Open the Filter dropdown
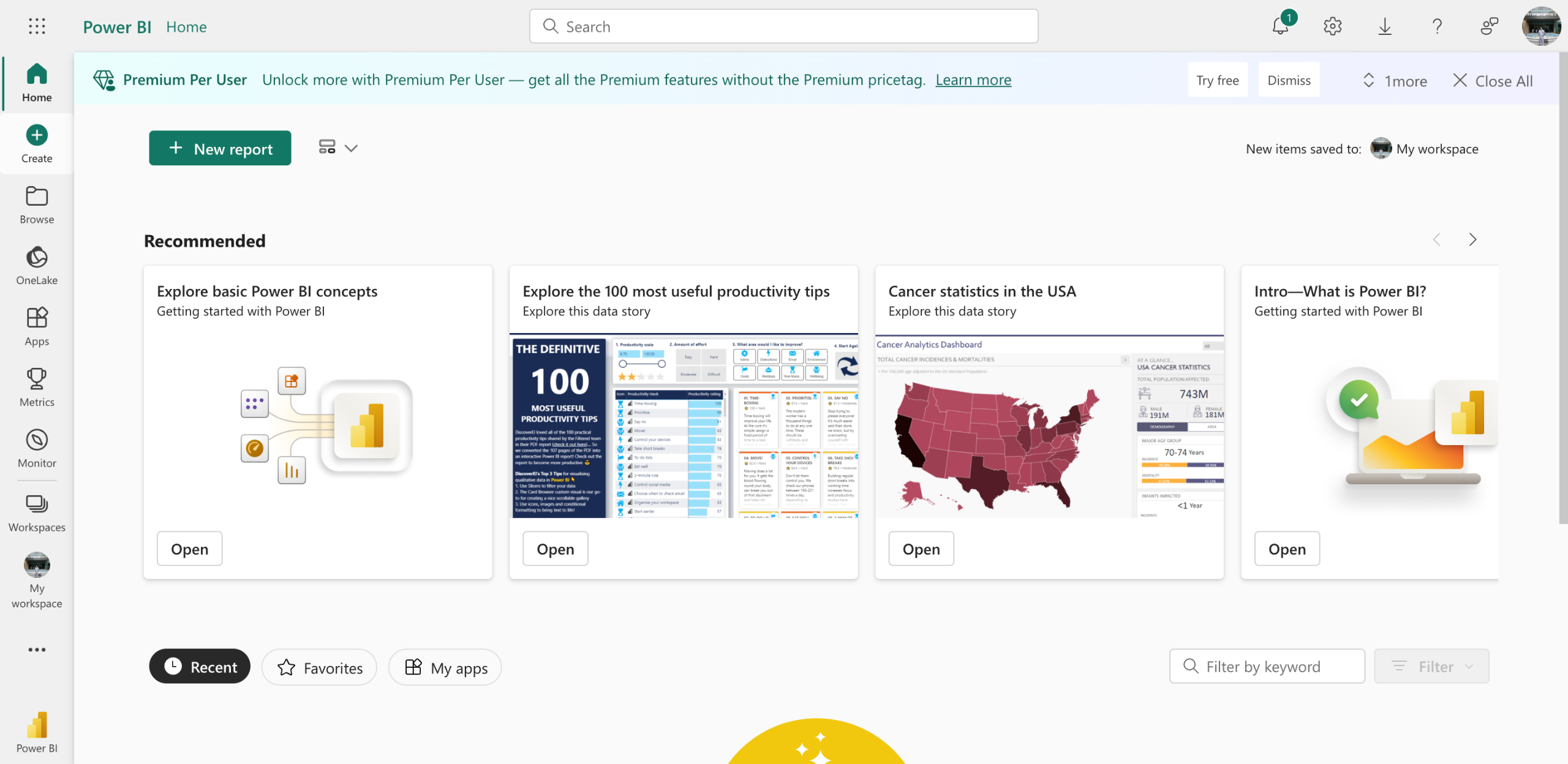 (1431, 666)
